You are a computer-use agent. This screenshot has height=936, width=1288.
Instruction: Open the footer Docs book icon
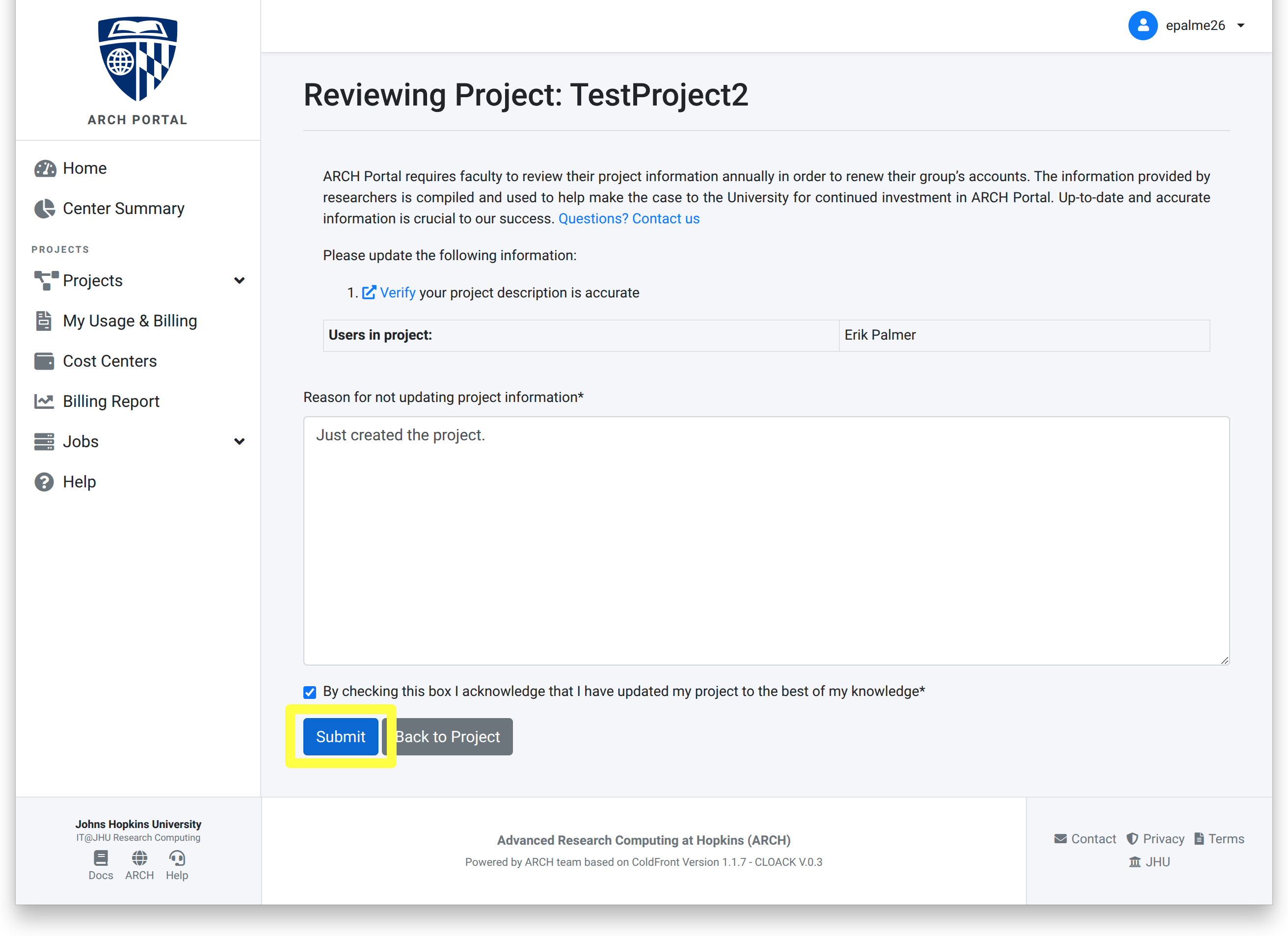pyautogui.click(x=101, y=857)
